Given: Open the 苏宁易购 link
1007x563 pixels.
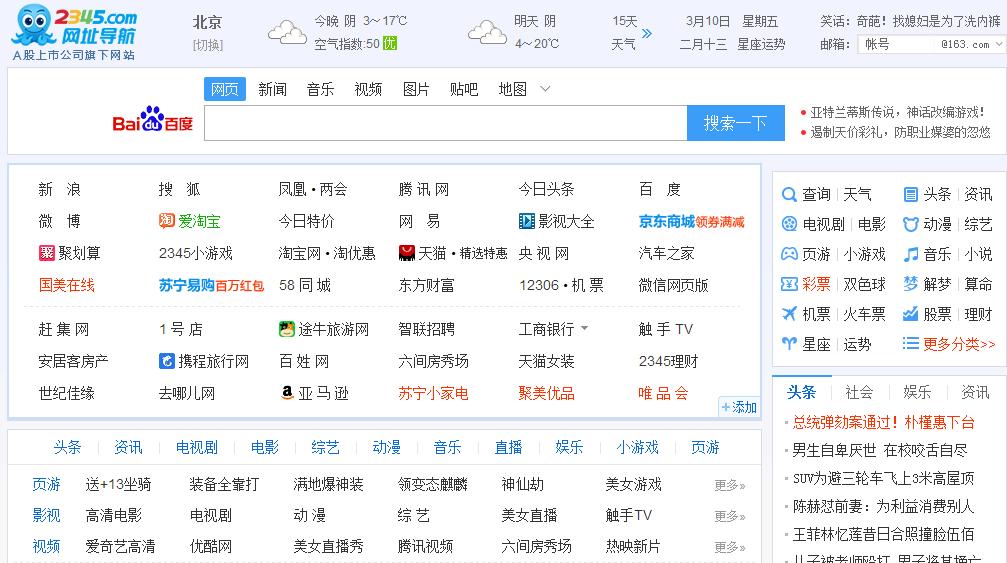Looking at the screenshot, I should click(x=186, y=285).
